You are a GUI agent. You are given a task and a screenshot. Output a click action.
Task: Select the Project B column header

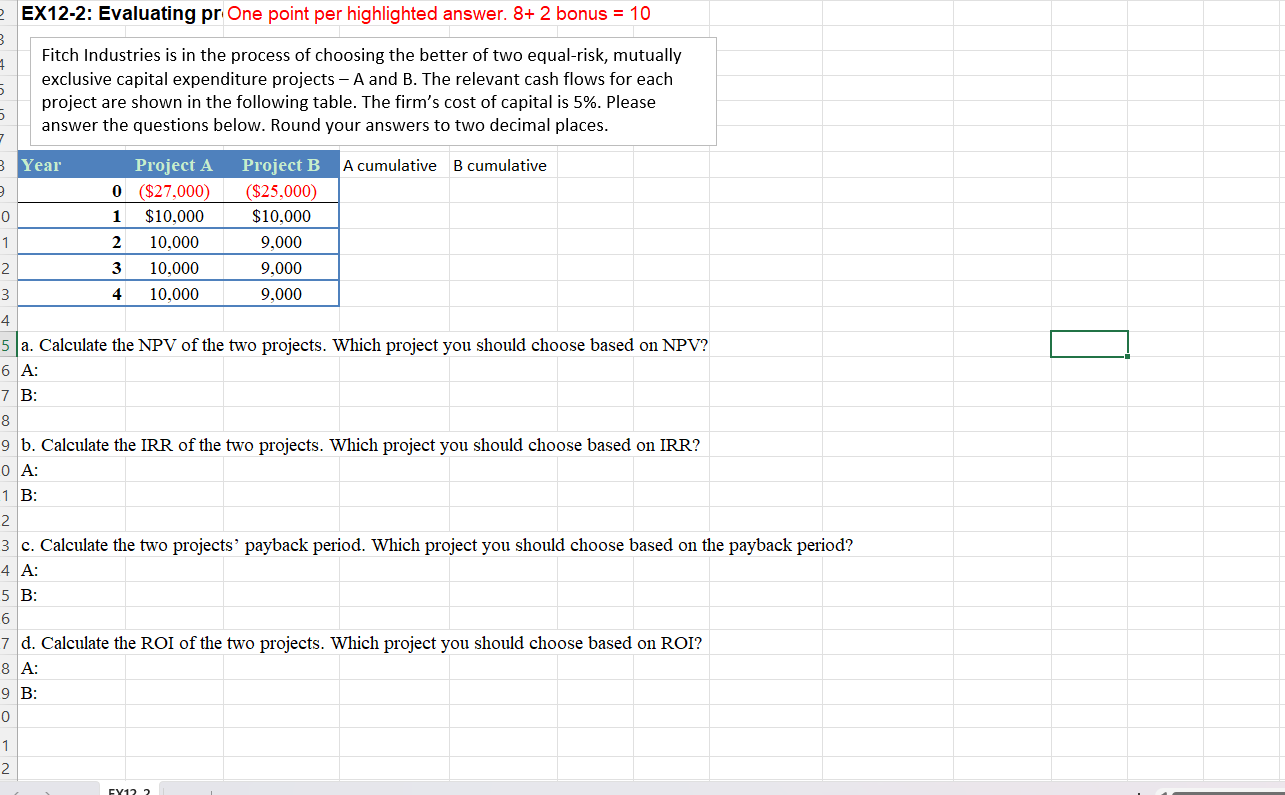(x=280, y=165)
